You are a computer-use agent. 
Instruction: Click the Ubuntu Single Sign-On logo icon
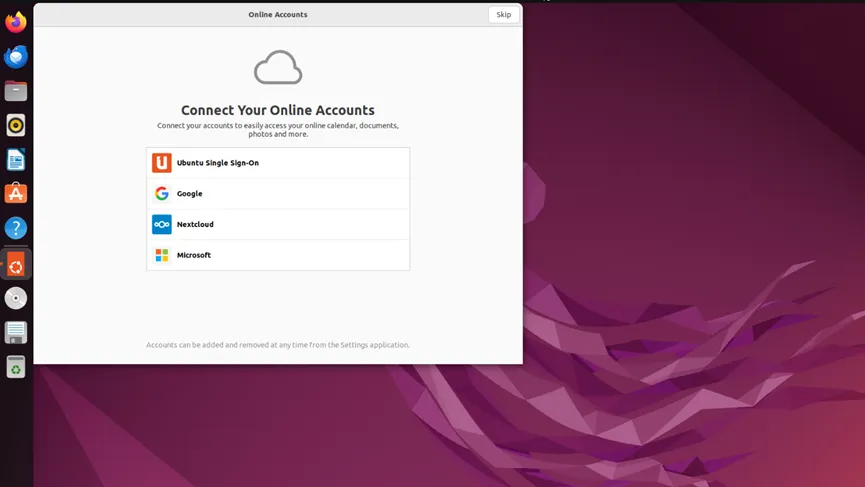[162, 163]
